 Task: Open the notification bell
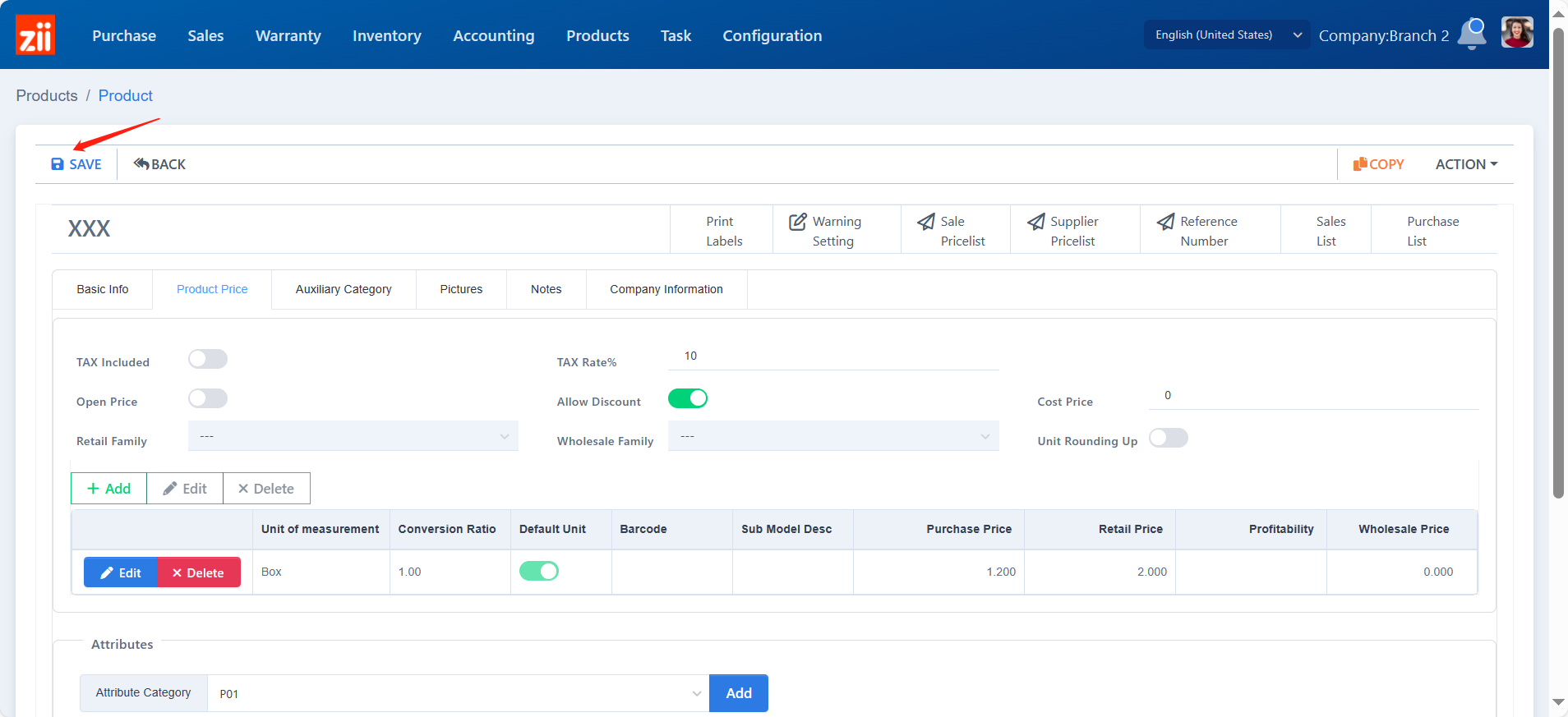1472,34
